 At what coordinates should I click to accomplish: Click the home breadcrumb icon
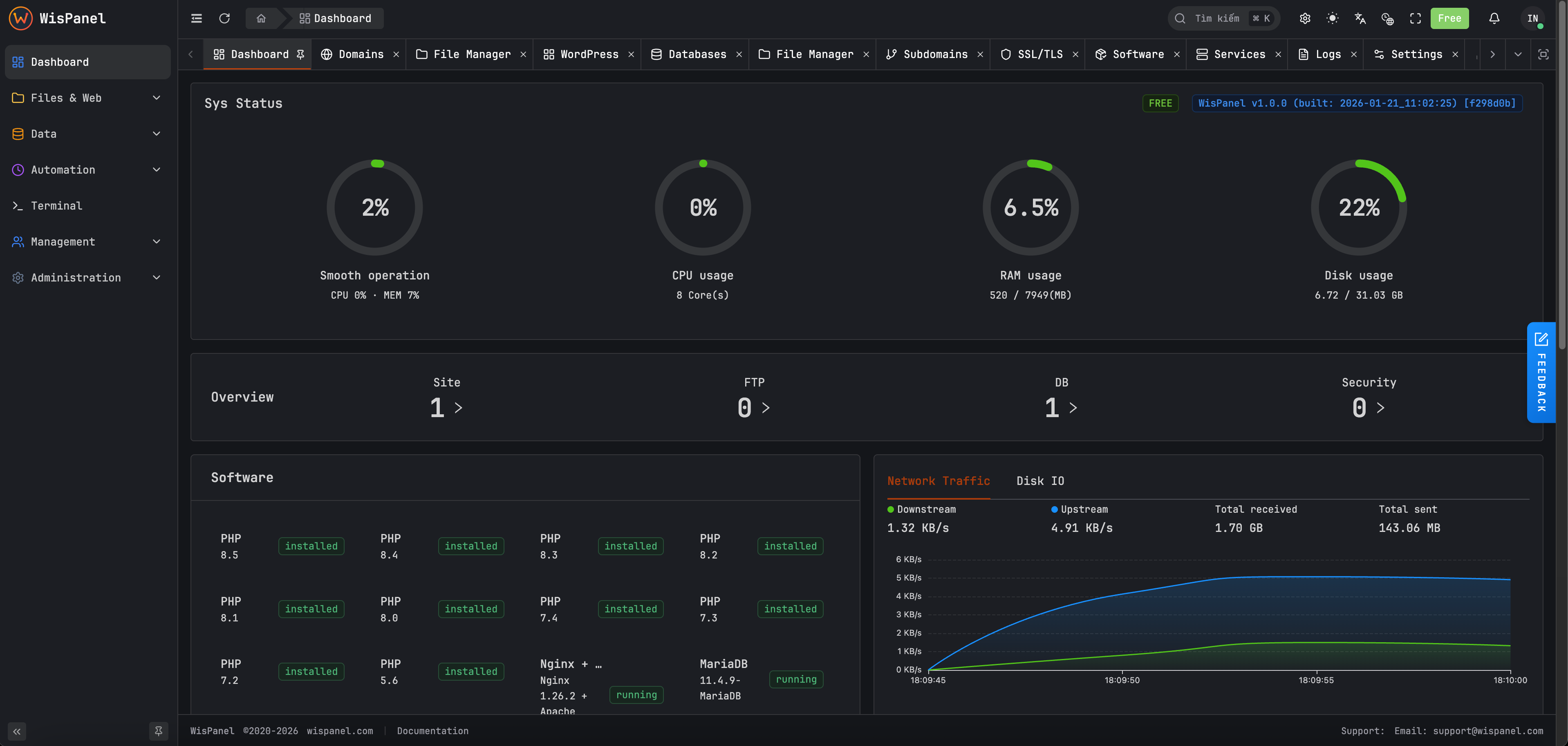tap(261, 18)
